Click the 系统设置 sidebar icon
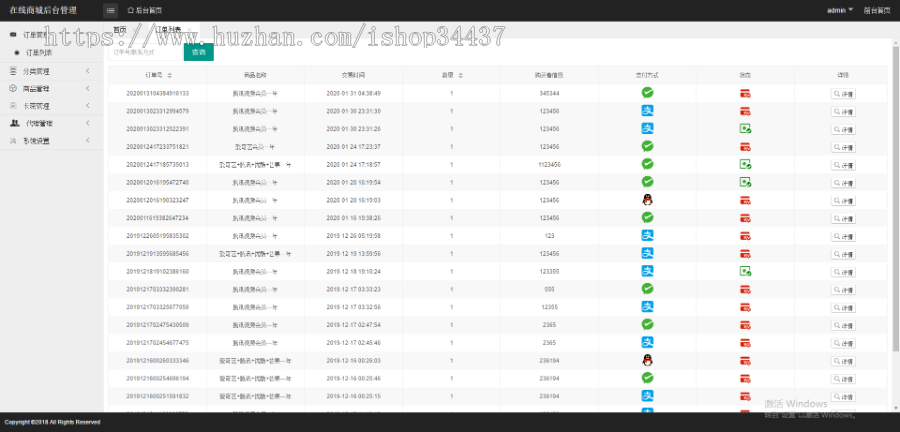 coord(13,140)
